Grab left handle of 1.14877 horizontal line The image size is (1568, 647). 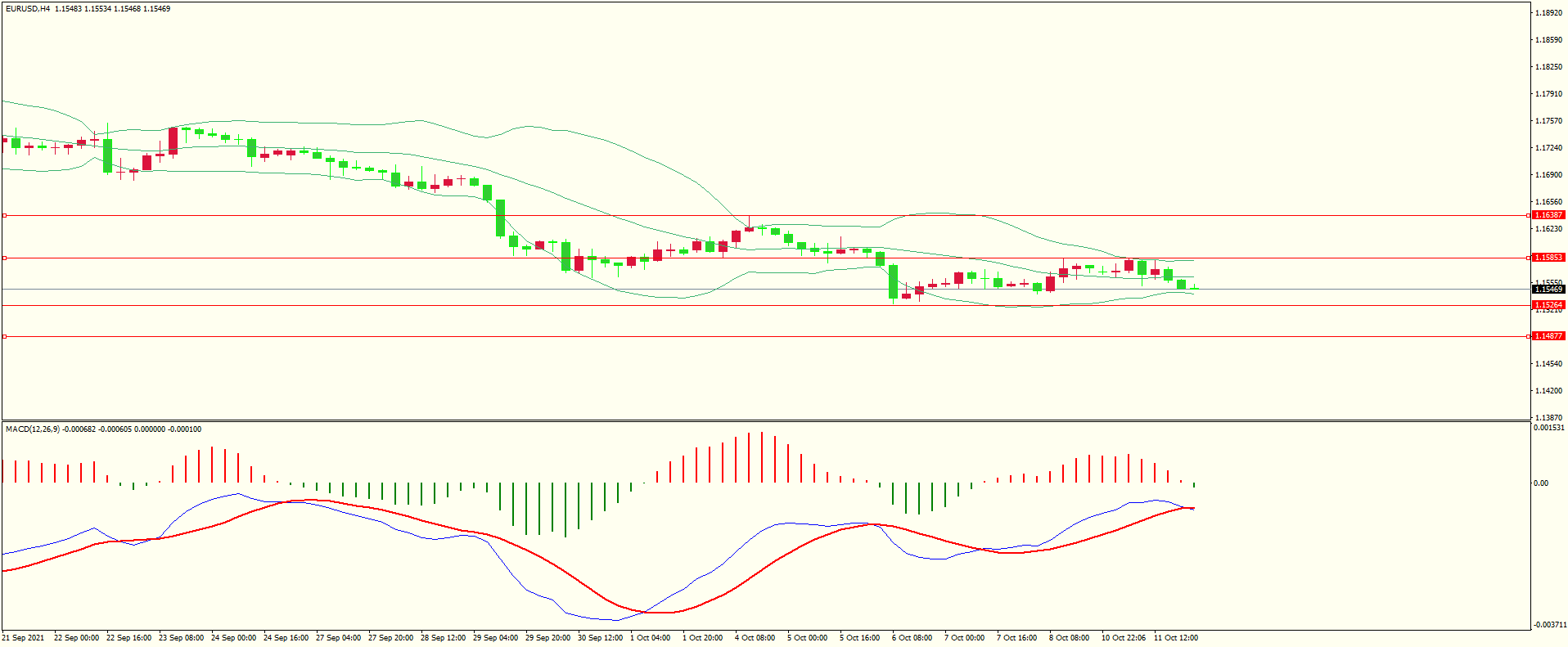[5, 337]
